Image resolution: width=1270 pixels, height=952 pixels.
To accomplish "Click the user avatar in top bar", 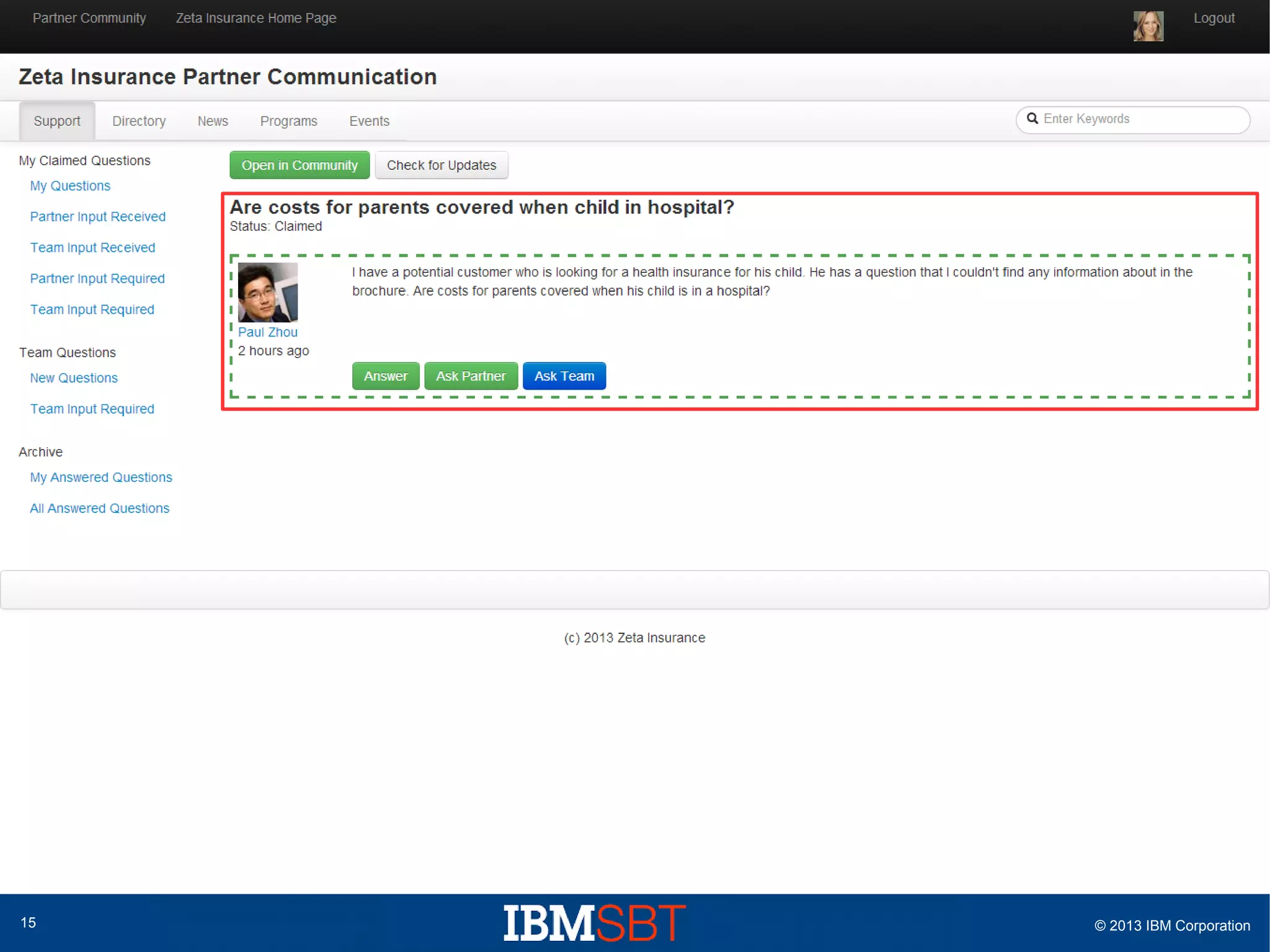I will 1148,26.
